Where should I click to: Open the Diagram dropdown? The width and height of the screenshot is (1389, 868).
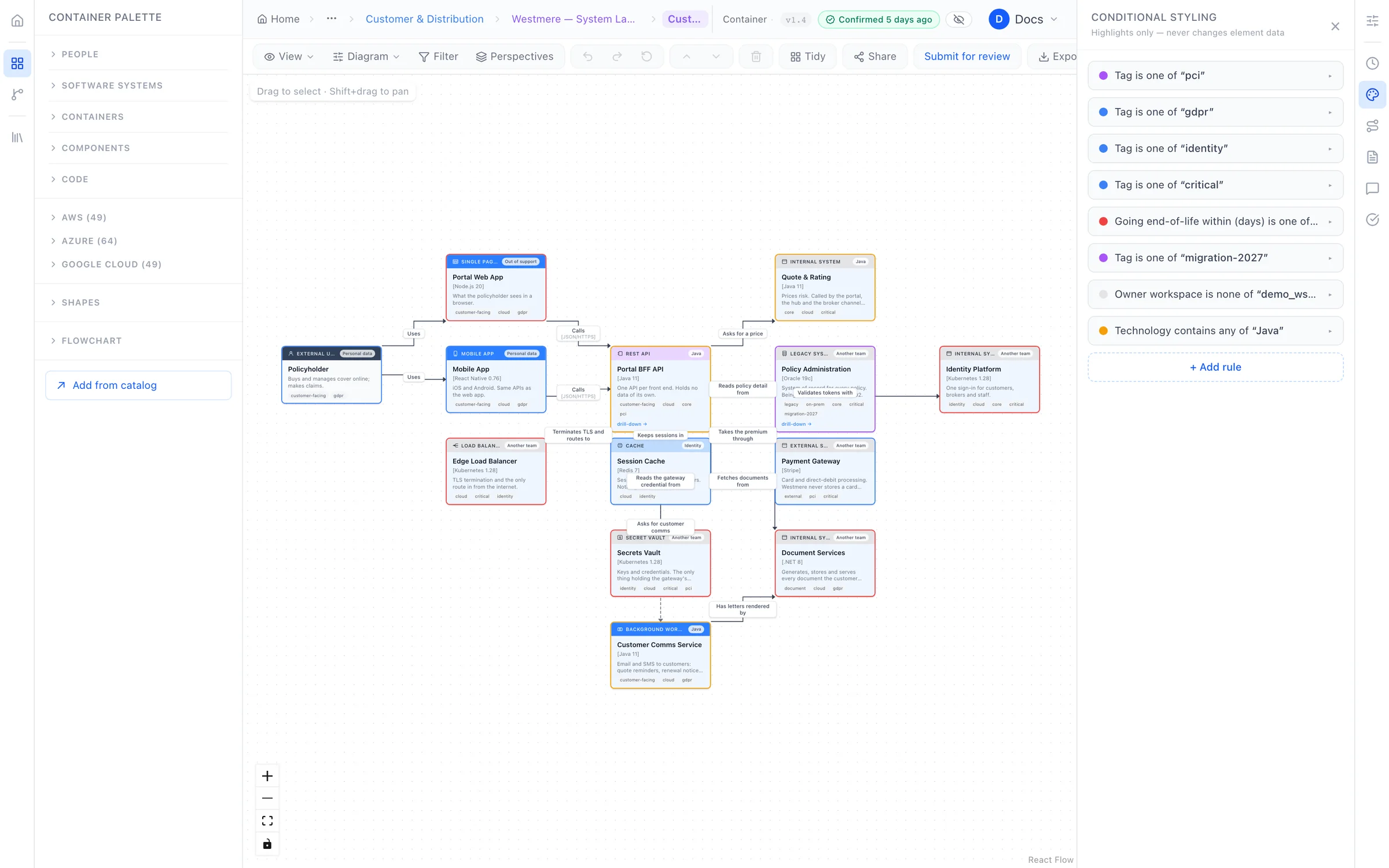pyautogui.click(x=366, y=57)
